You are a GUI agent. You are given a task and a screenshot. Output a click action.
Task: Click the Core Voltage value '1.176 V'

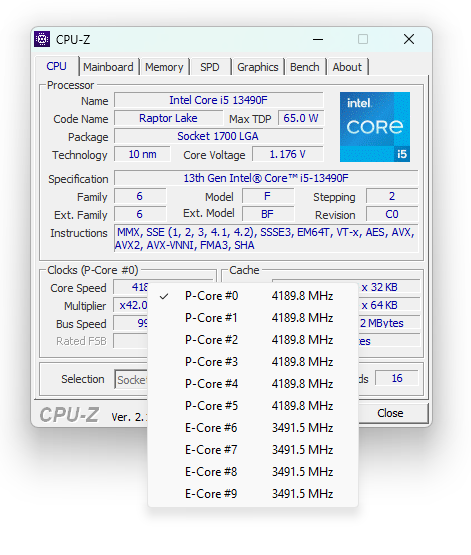pos(288,154)
